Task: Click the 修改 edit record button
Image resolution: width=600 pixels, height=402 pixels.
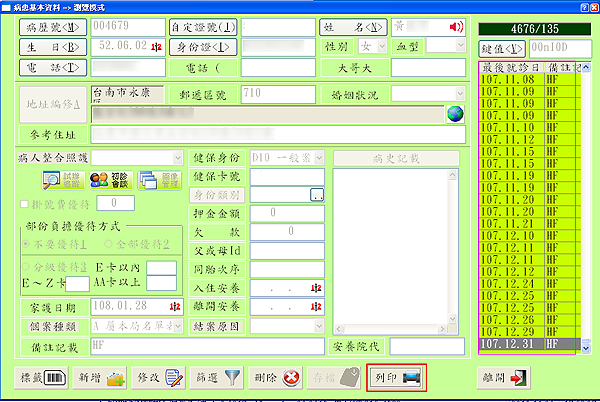Action: [158, 378]
